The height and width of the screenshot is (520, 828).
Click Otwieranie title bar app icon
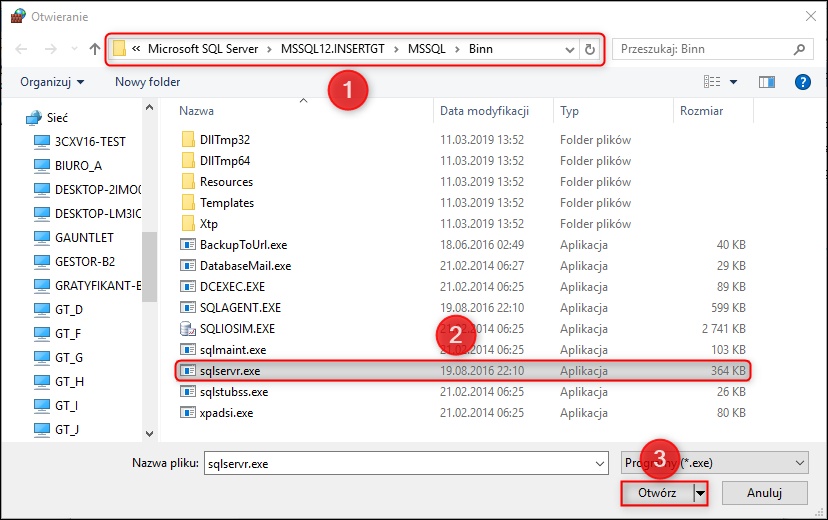tap(17, 16)
